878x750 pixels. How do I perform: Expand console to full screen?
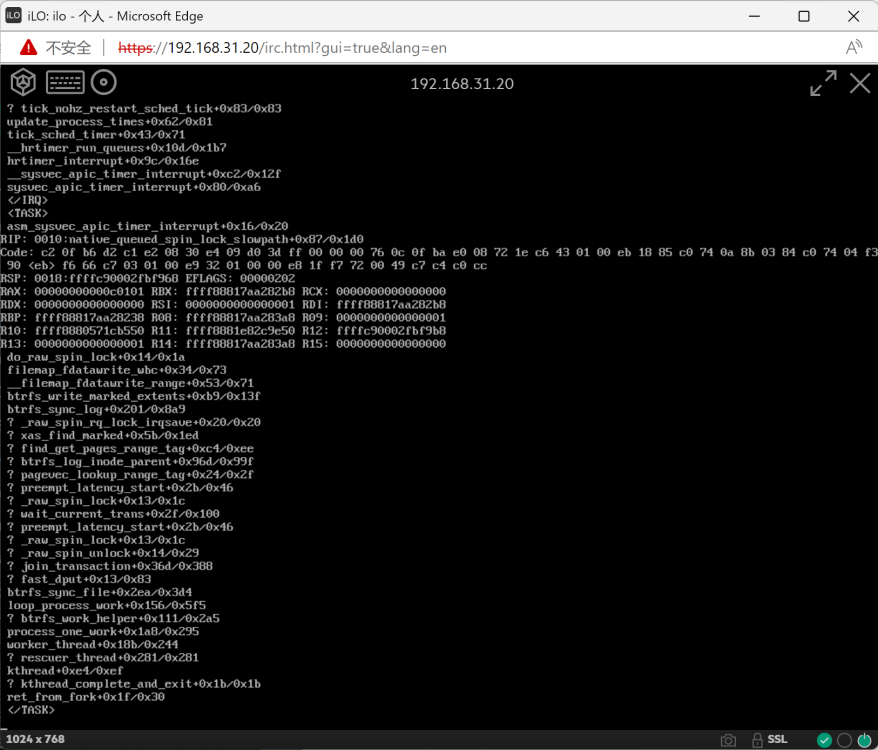pos(823,83)
